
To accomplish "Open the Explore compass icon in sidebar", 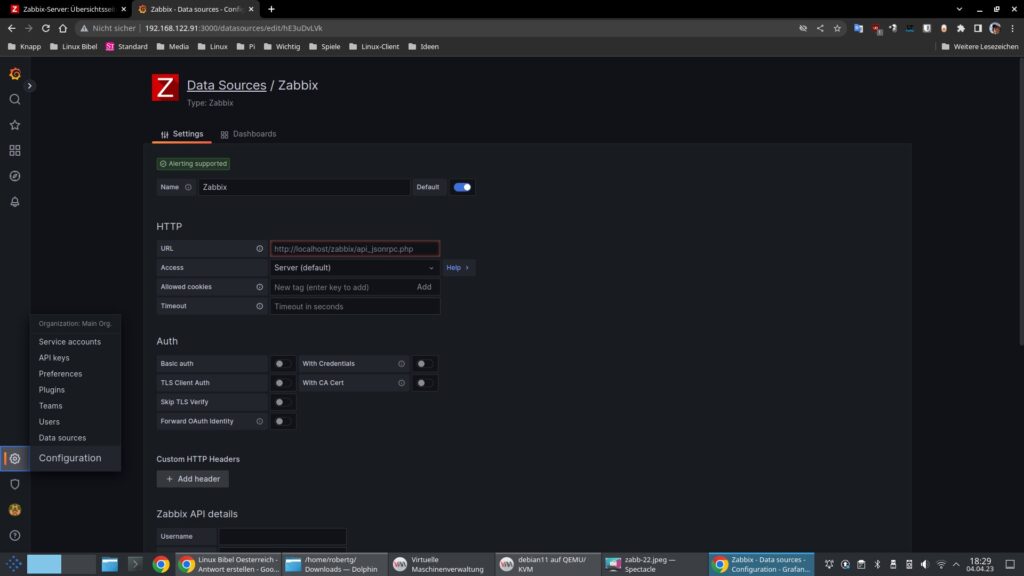I will click(x=15, y=176).
